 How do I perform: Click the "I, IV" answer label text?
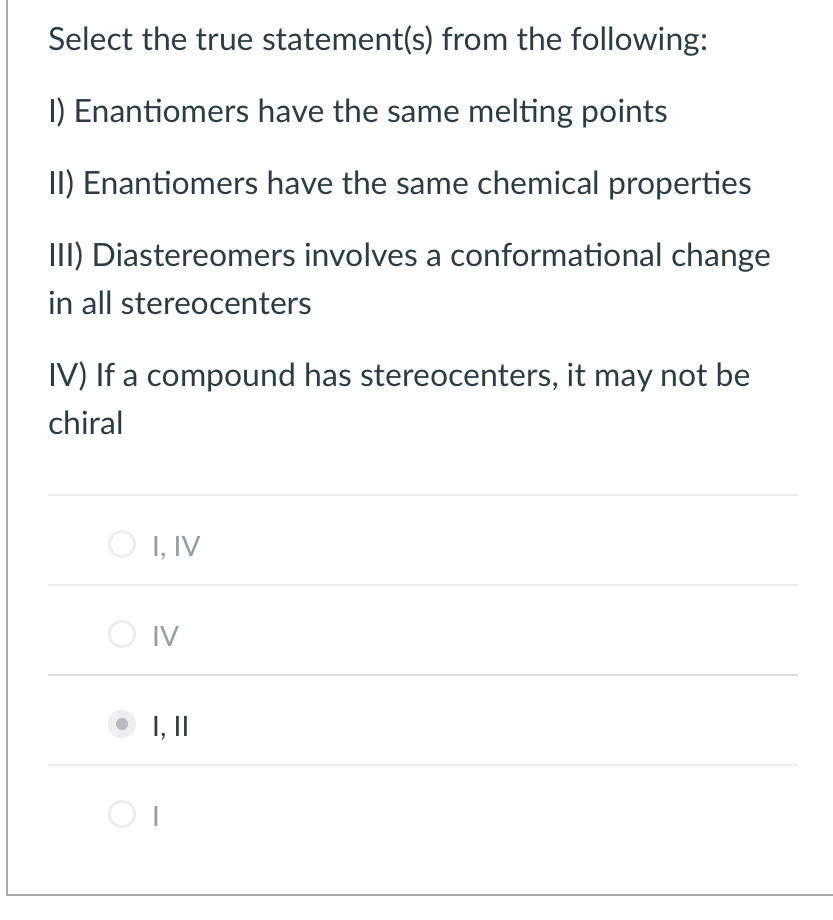[x=176, y=544]
